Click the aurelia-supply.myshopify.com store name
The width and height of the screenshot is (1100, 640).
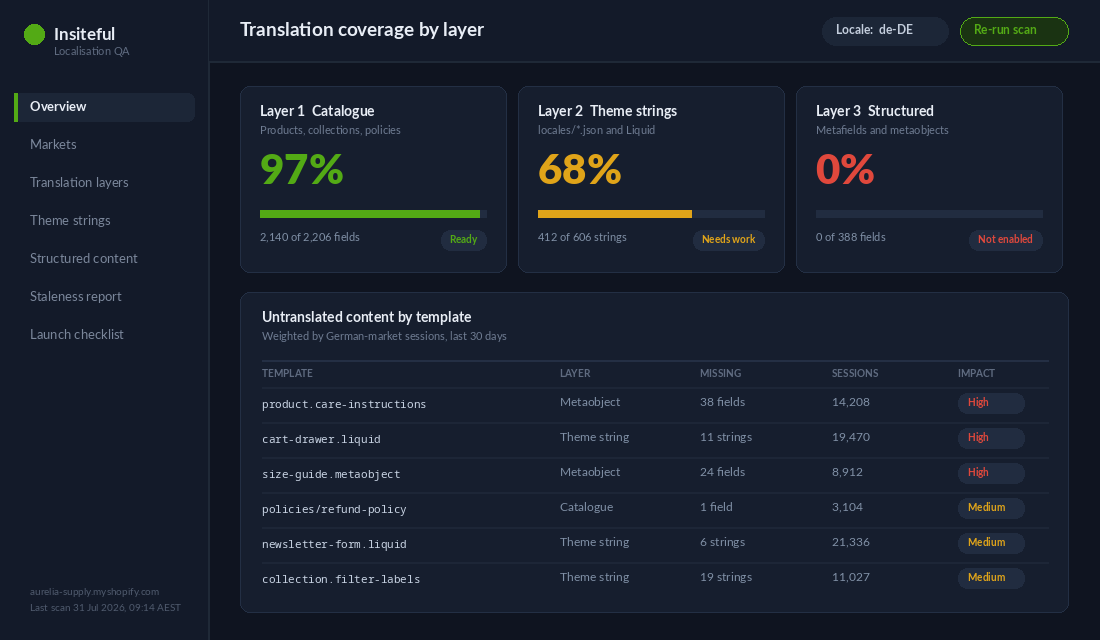[x=95, y=592]
